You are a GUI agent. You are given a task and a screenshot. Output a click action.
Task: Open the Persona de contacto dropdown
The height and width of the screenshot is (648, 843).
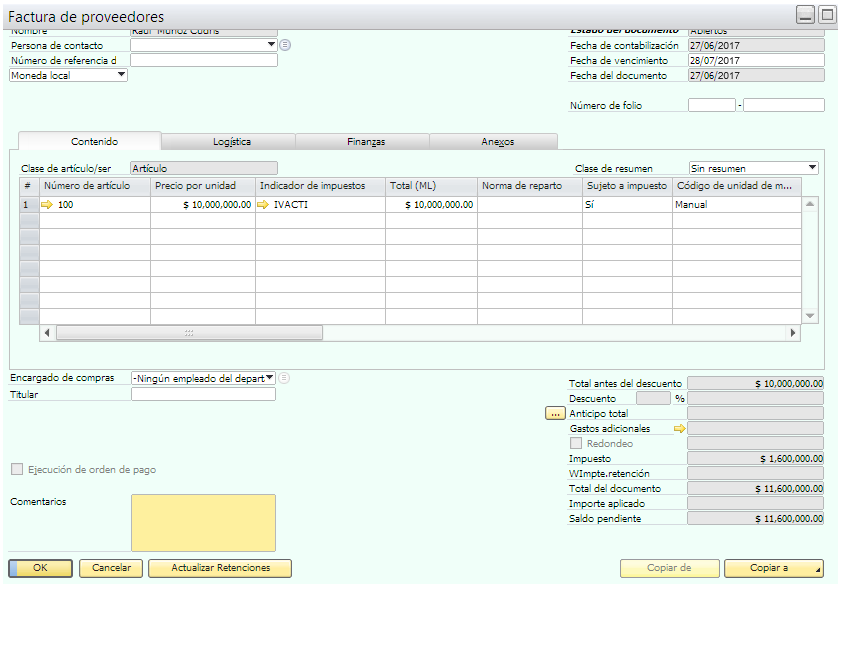point(271,45)
